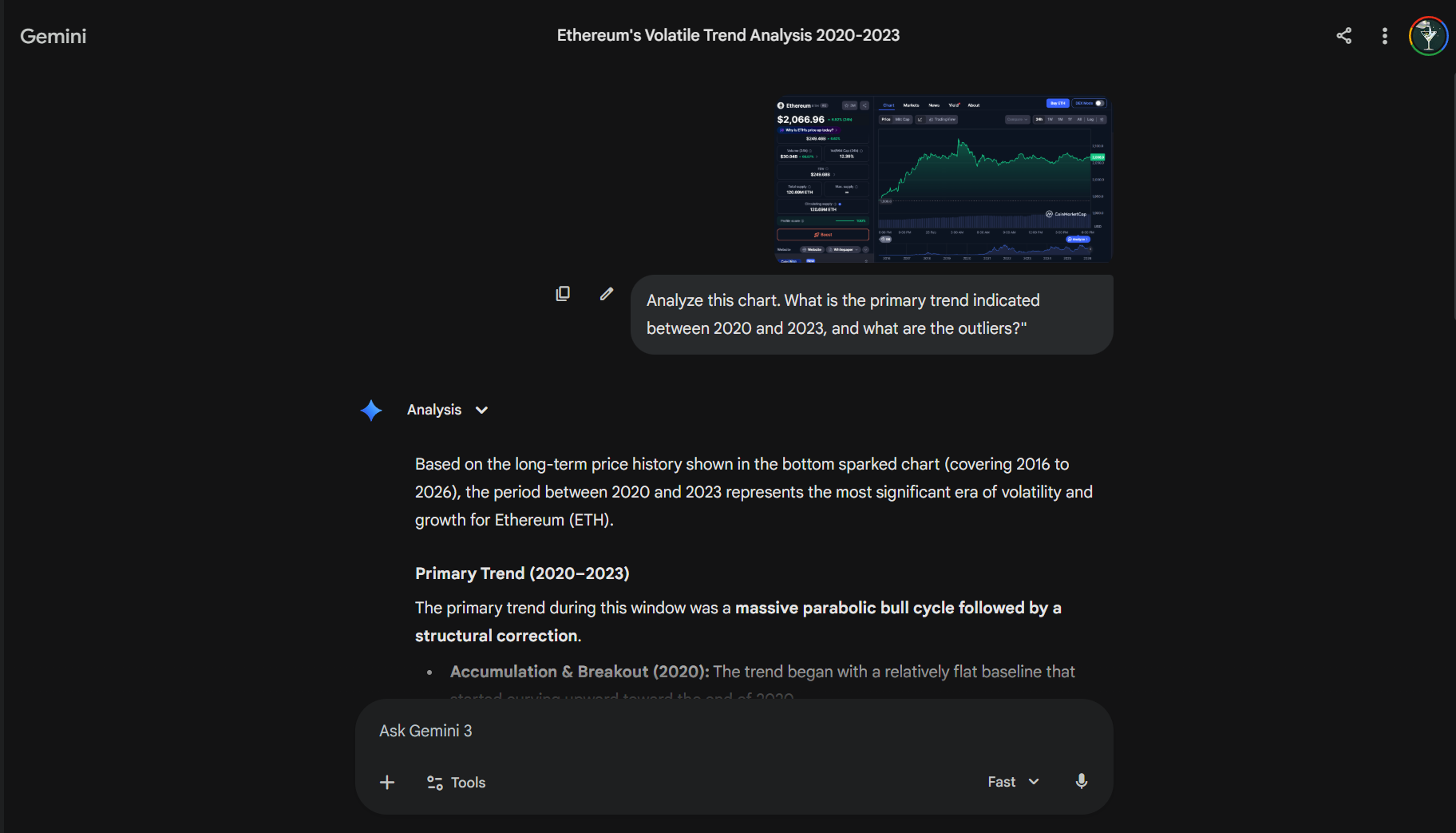Activate the microphone voice input
The height and width of the screenshot is (833, 1456).
pos(1082,781)
